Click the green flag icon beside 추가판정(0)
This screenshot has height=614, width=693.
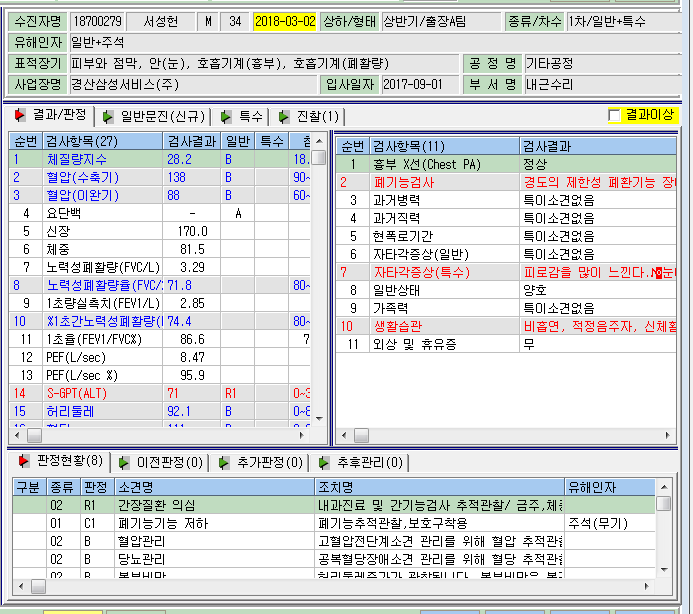tap(224, 463)
